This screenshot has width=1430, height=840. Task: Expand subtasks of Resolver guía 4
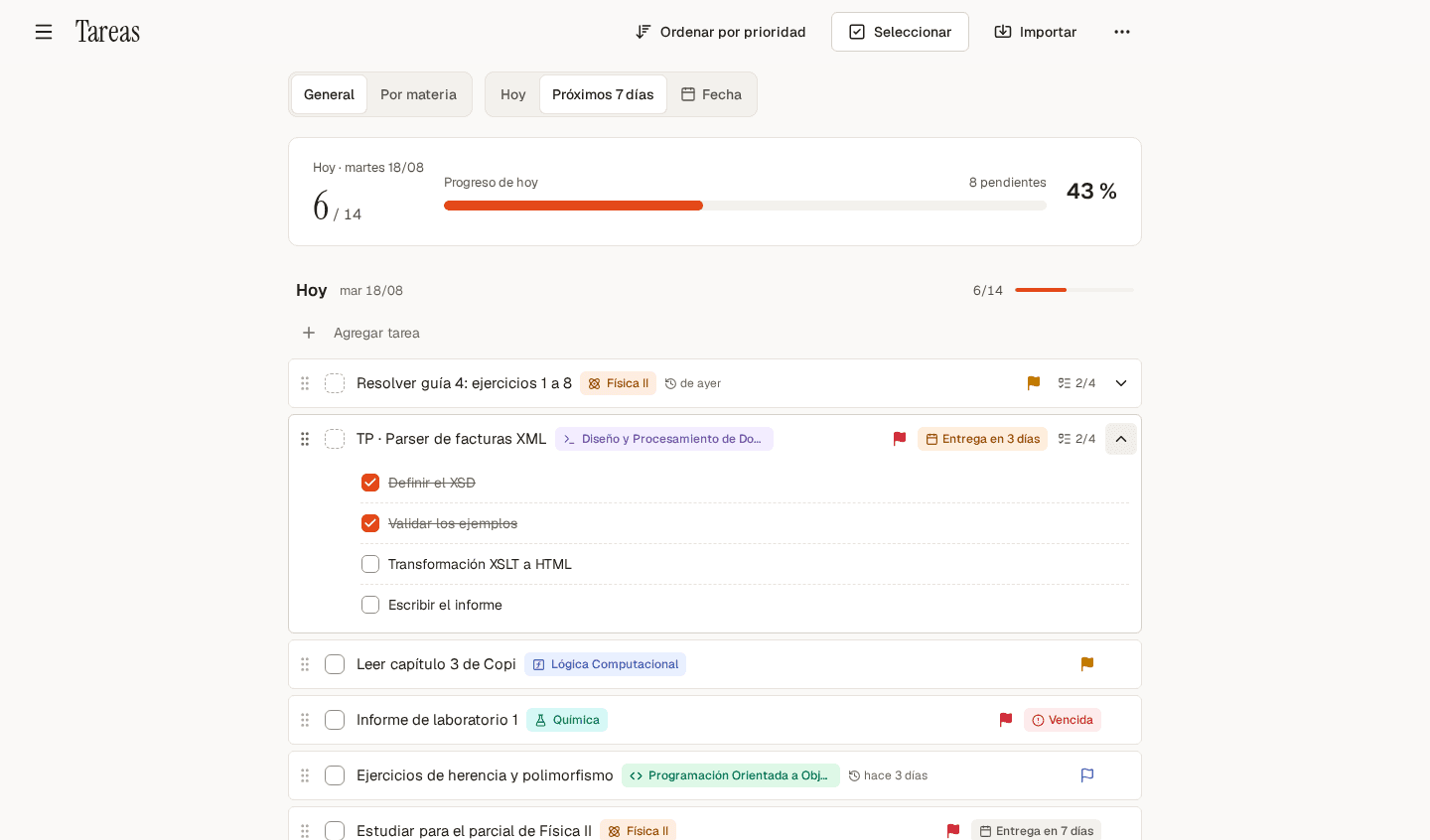coord(1121,383)
